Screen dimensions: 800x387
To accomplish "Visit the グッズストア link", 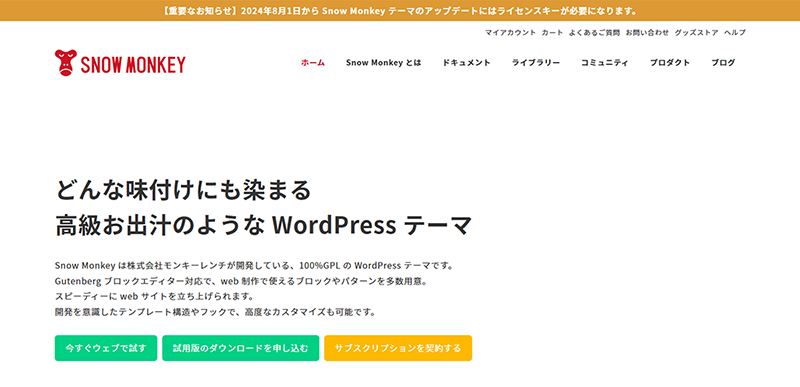I will [696, 33].
